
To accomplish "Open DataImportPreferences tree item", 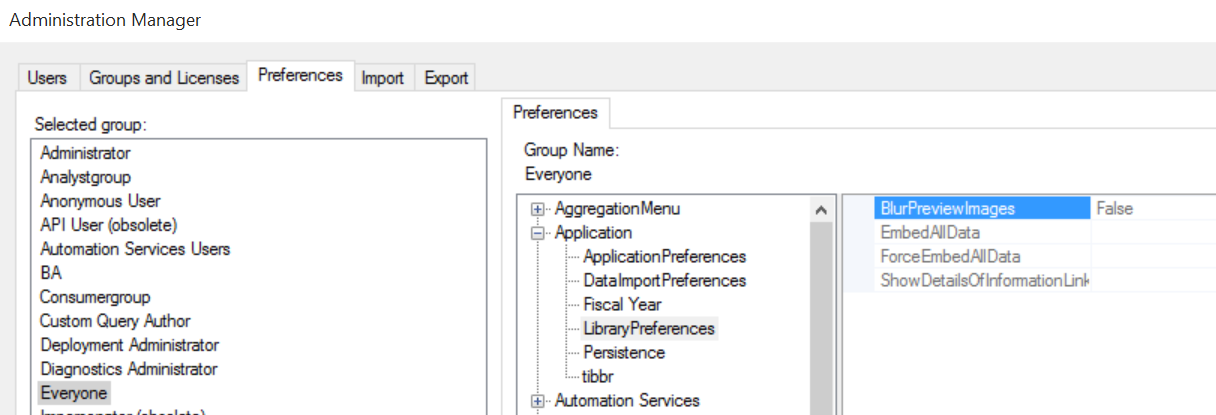I will point(664,281).
